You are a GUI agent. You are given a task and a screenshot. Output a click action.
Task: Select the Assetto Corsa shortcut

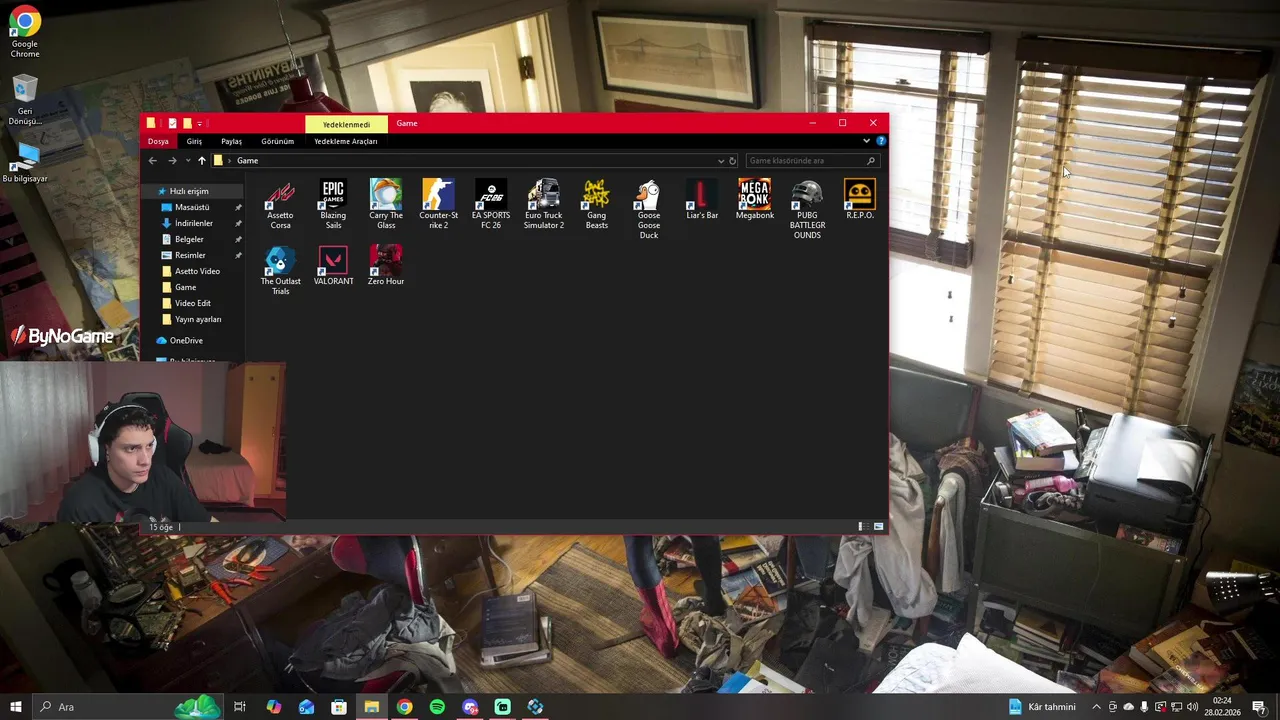click(280, 204)
